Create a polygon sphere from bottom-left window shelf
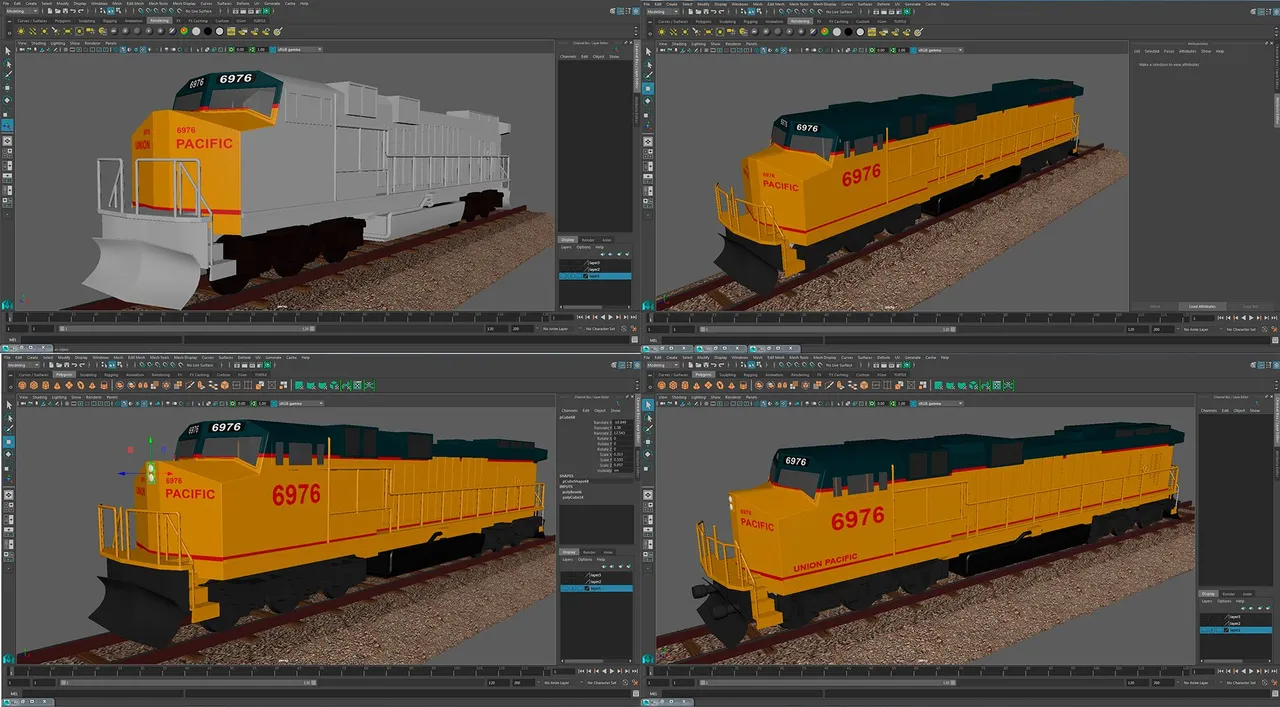 click(22, 385)
